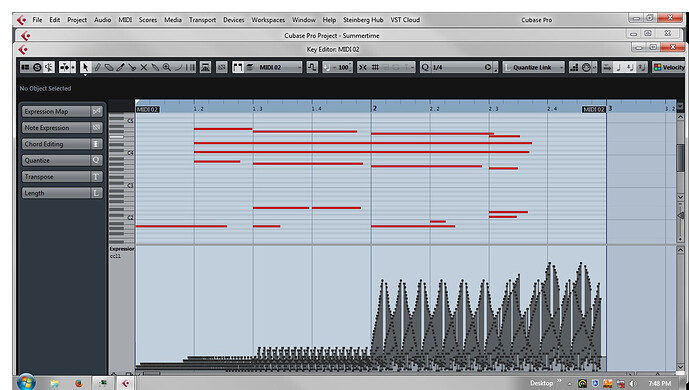The image size is (689, 390).
Task: Select the Glue tube tool
Action: [x=155, y=67]
